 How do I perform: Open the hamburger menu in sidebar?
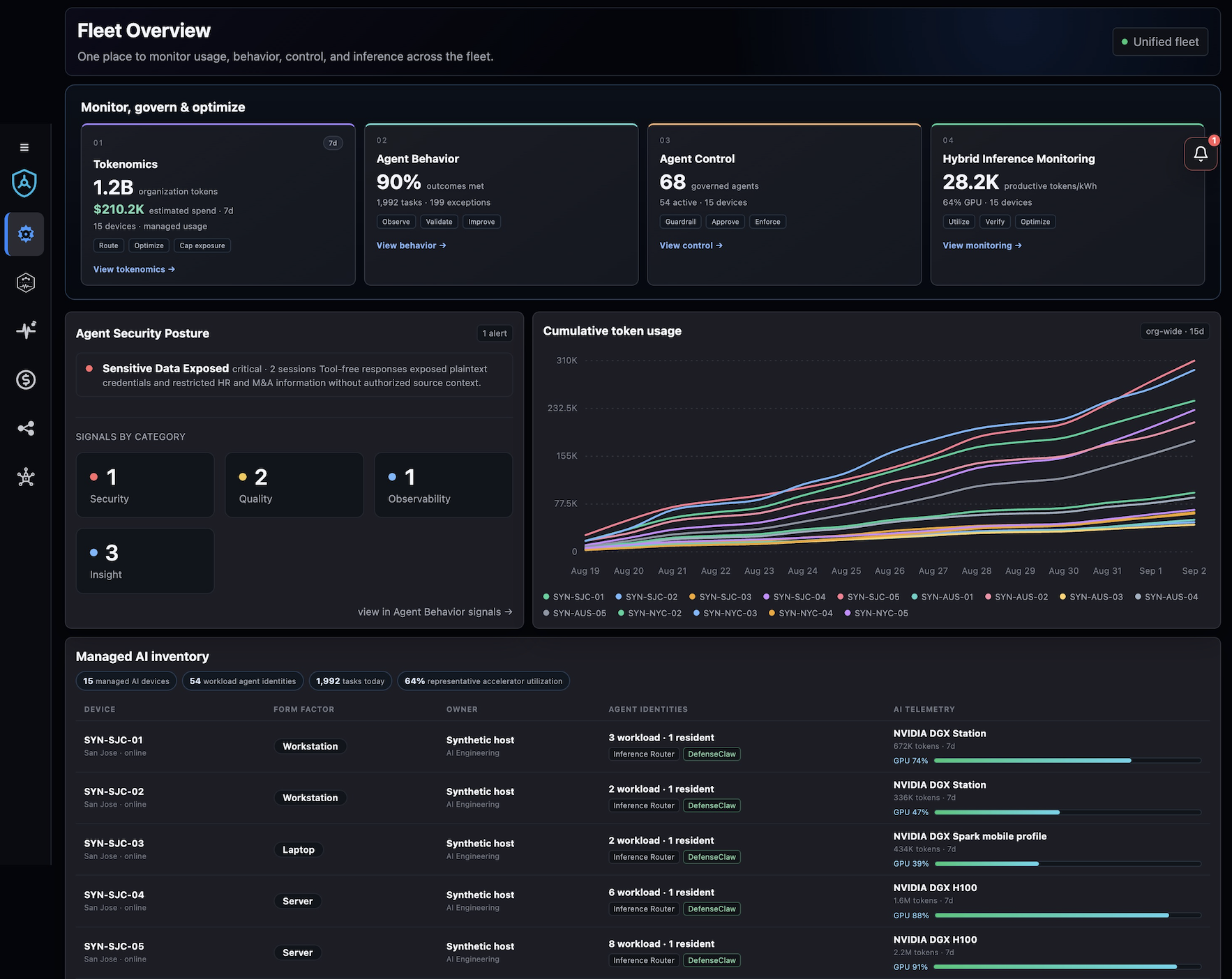pos(24,147)
